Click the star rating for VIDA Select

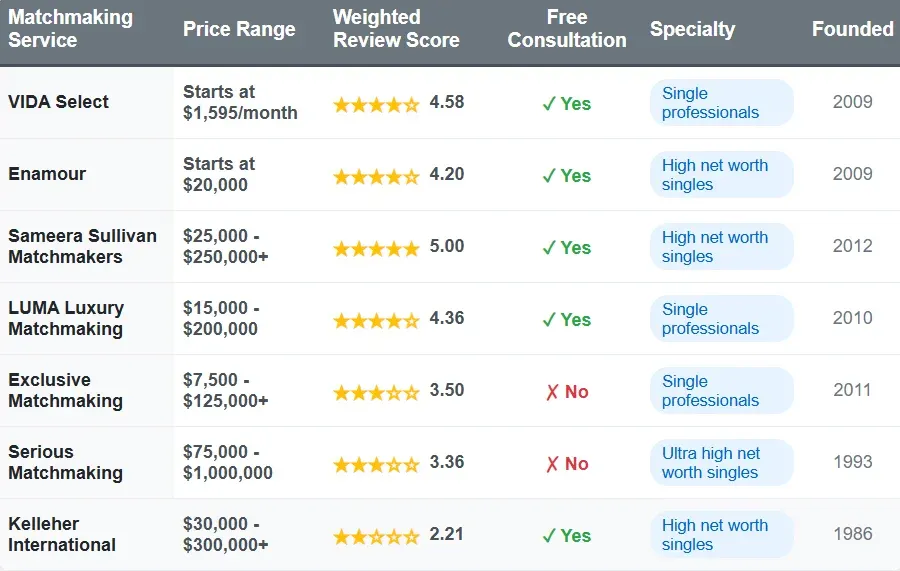[x=376, y=104]
